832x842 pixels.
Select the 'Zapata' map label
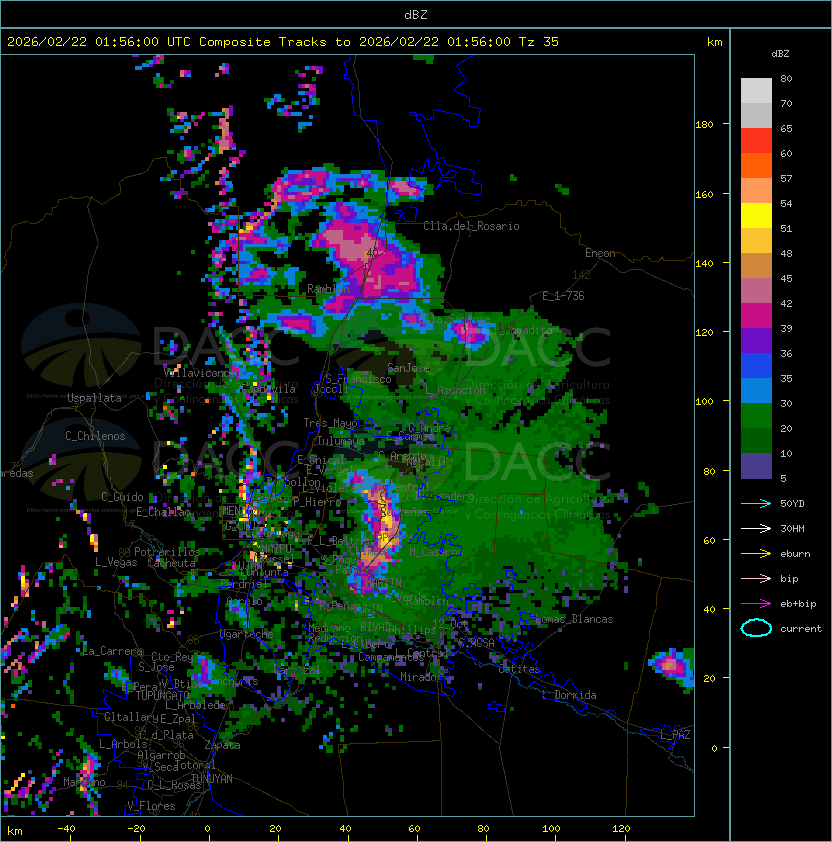point(222,745)
